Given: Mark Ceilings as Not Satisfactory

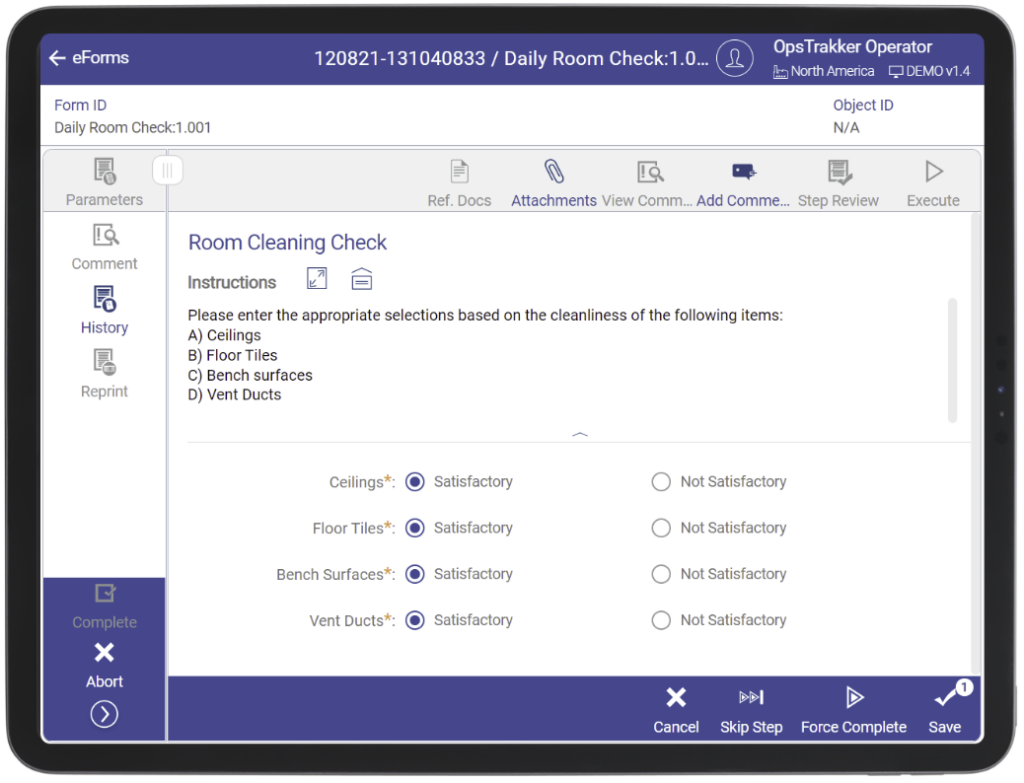Looking at the screenshot, I should (661, 481).
